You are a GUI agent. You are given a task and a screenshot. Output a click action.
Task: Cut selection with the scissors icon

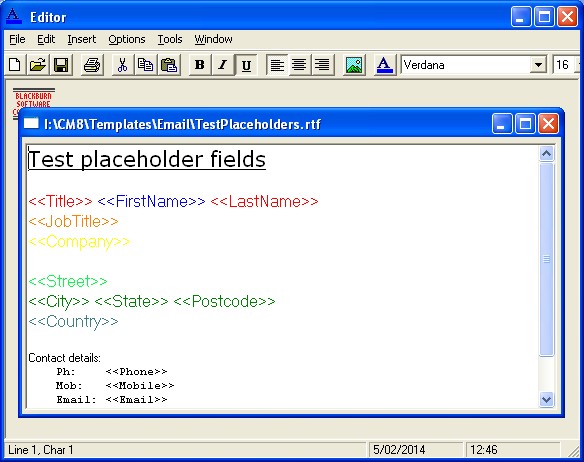[x=122, y=65]
